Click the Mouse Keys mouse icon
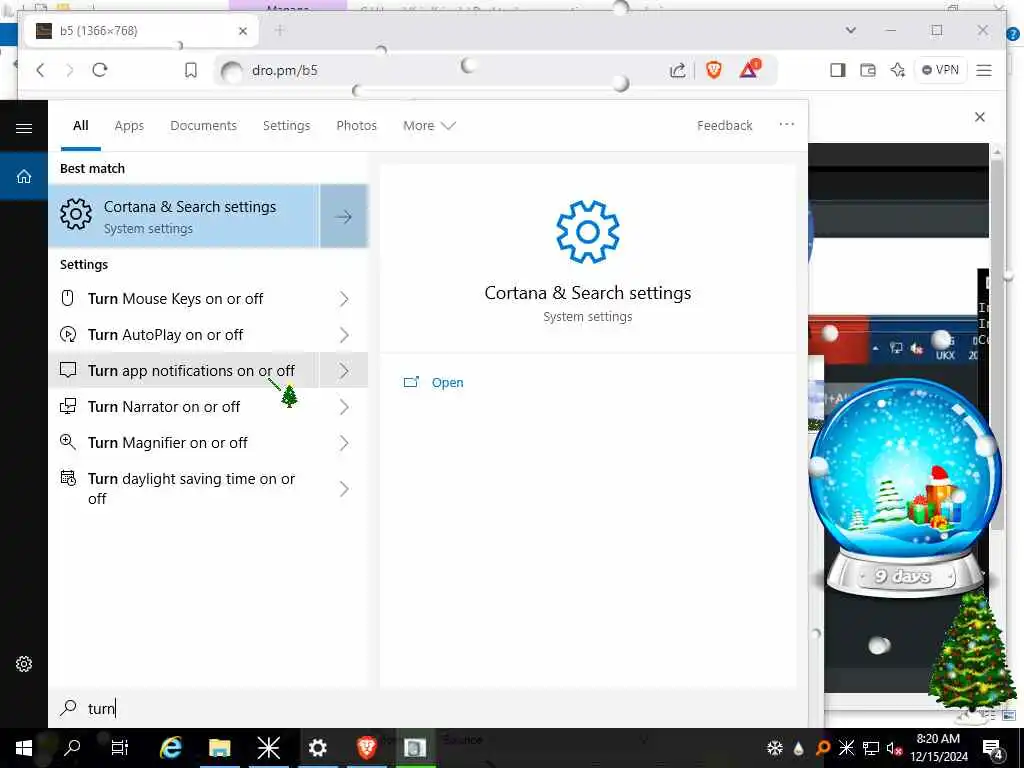Screen dimensions: 1024x768 [67, 298]
